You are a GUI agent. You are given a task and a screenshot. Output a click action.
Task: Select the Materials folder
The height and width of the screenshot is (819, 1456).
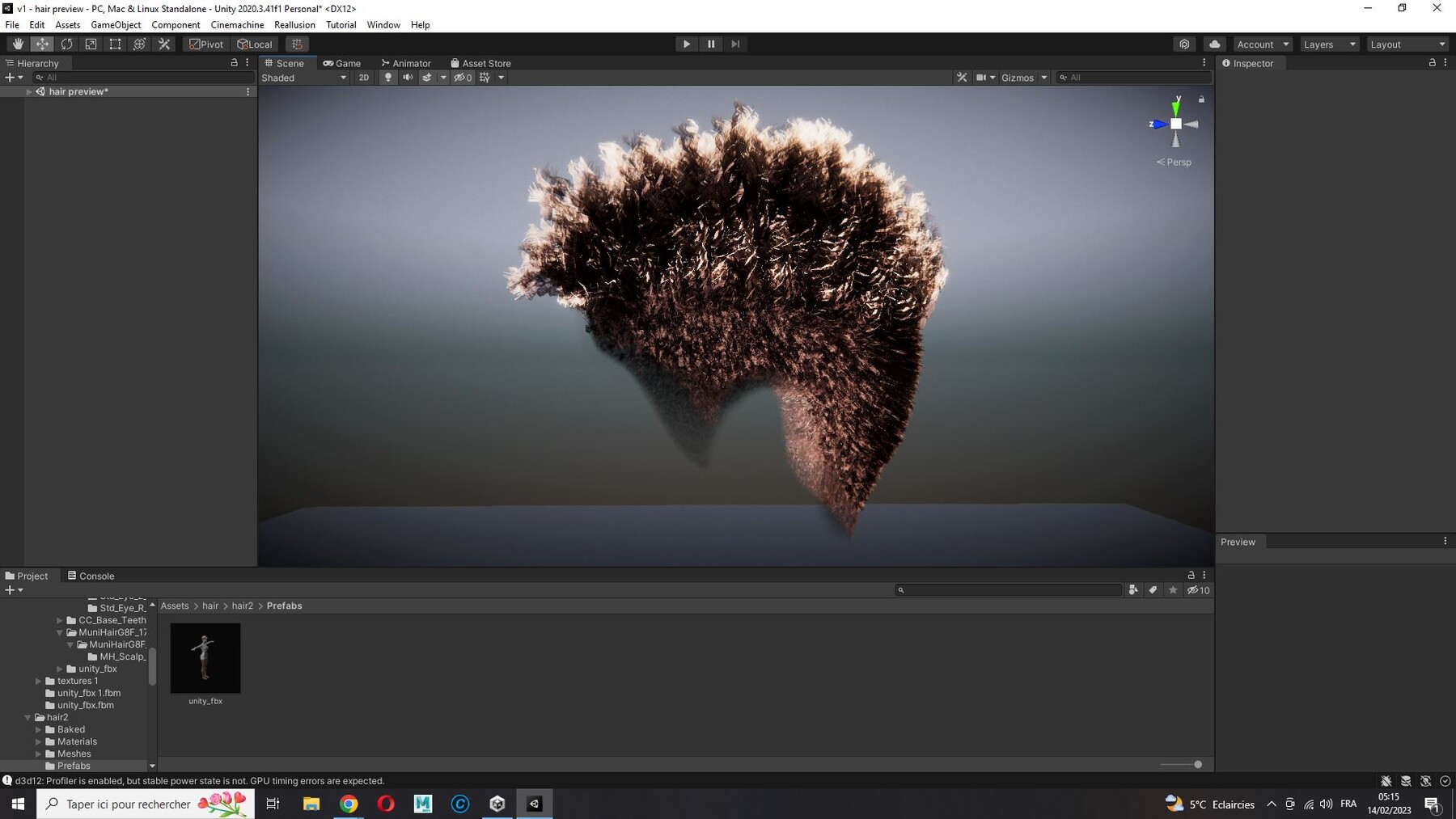tap(77, 741)
